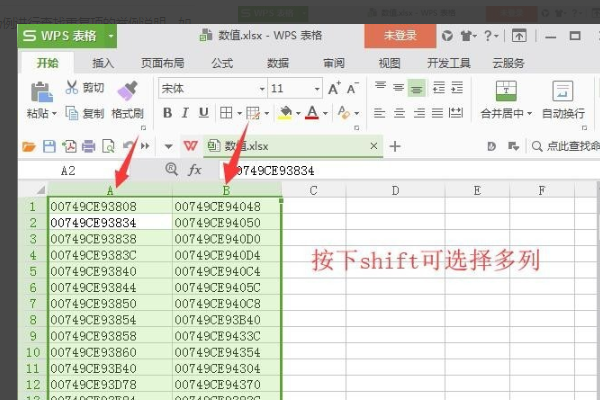Open the 审阅 ribbon tab

tap(334, 63)
